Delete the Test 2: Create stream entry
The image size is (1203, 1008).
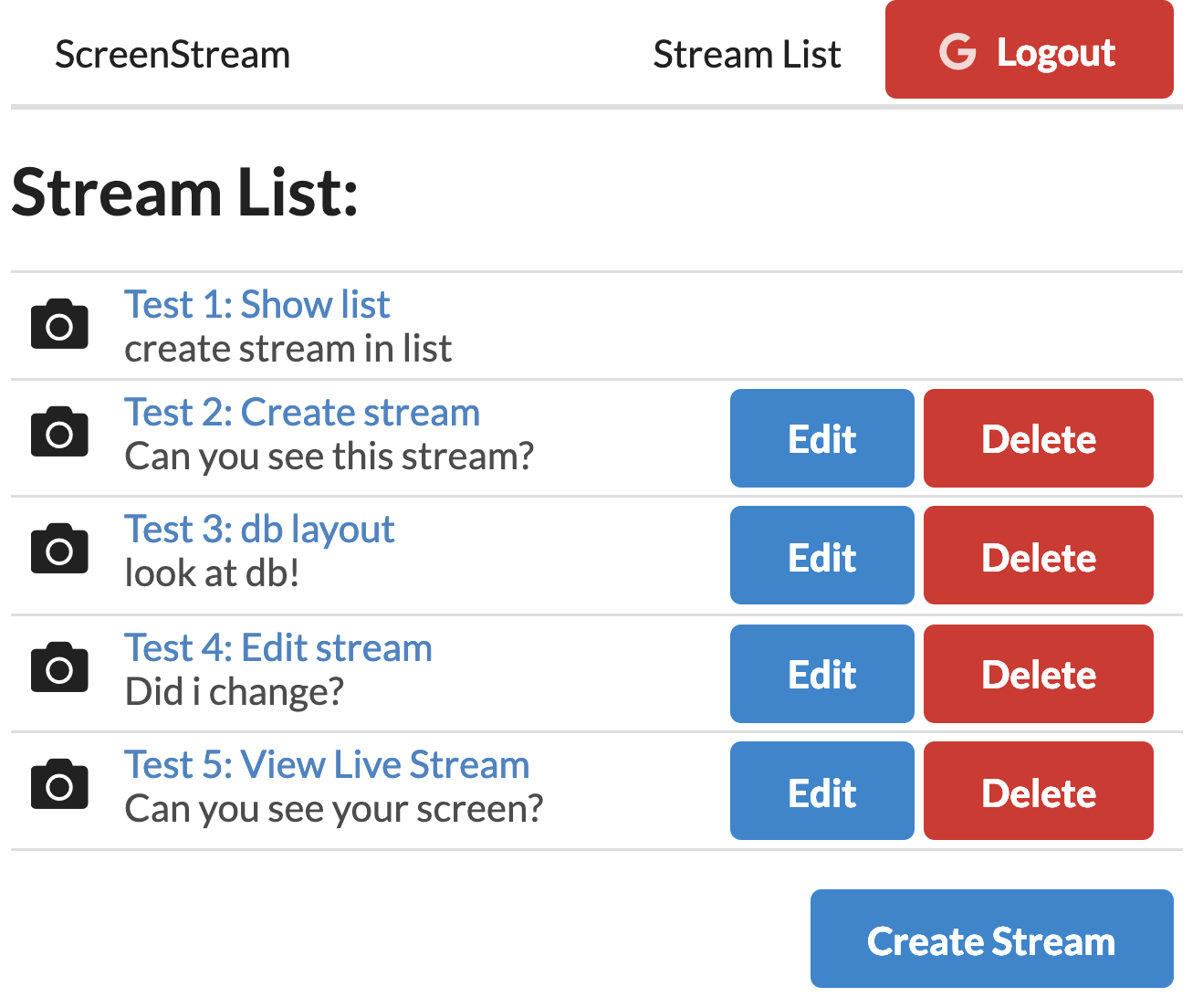click(x=1038, y=438)
